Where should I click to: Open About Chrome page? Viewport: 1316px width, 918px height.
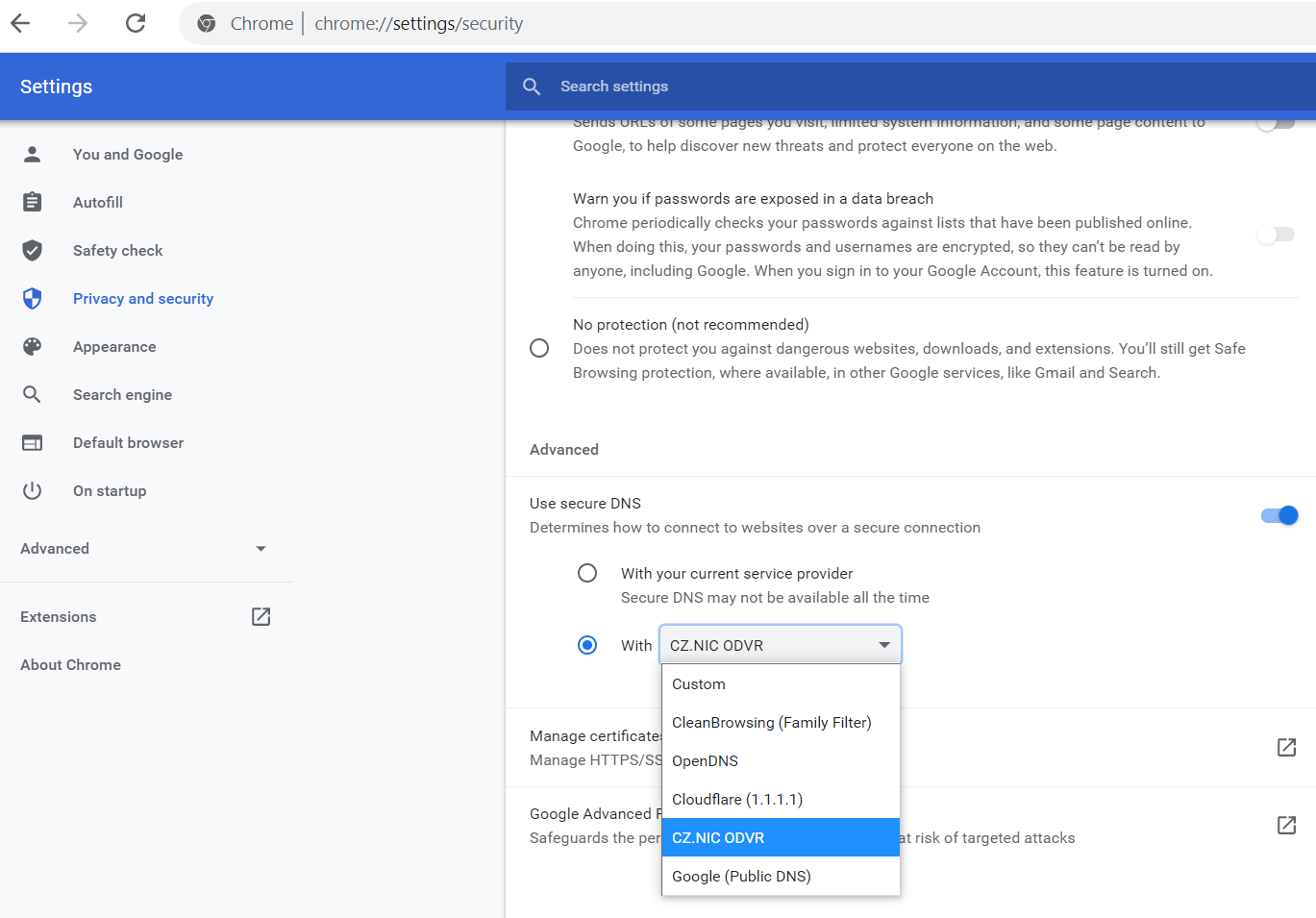(71, 664)
